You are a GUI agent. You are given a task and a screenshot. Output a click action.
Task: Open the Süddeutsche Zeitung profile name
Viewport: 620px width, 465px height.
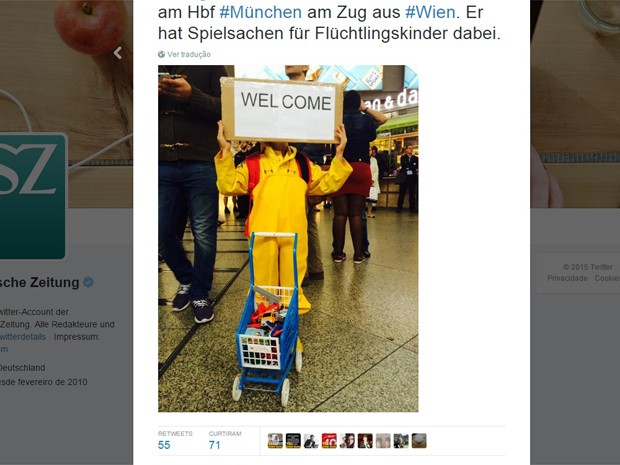(x=40, y=282)
